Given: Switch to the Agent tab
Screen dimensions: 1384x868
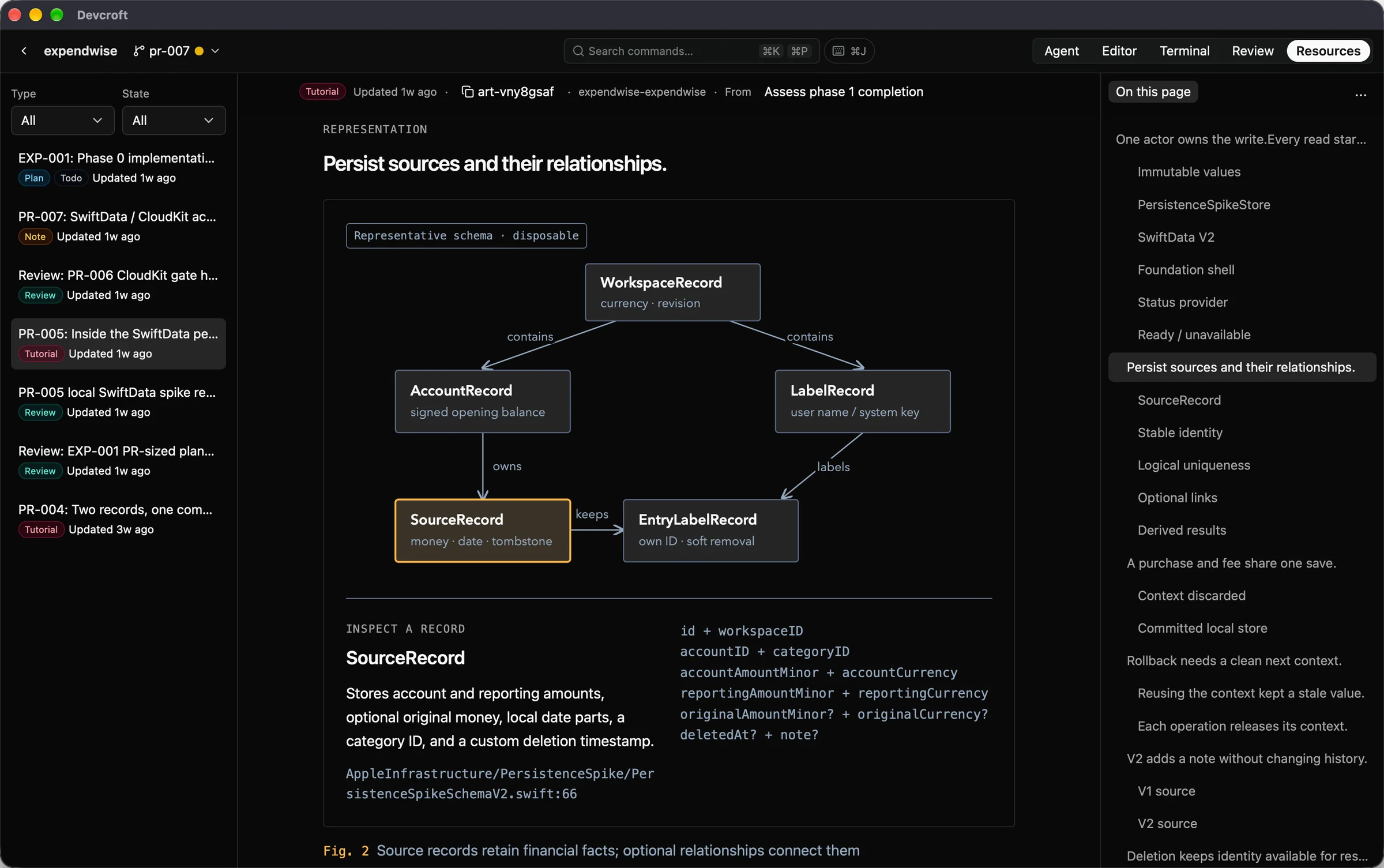Looking at the screenshot, I should (1061, 51).
